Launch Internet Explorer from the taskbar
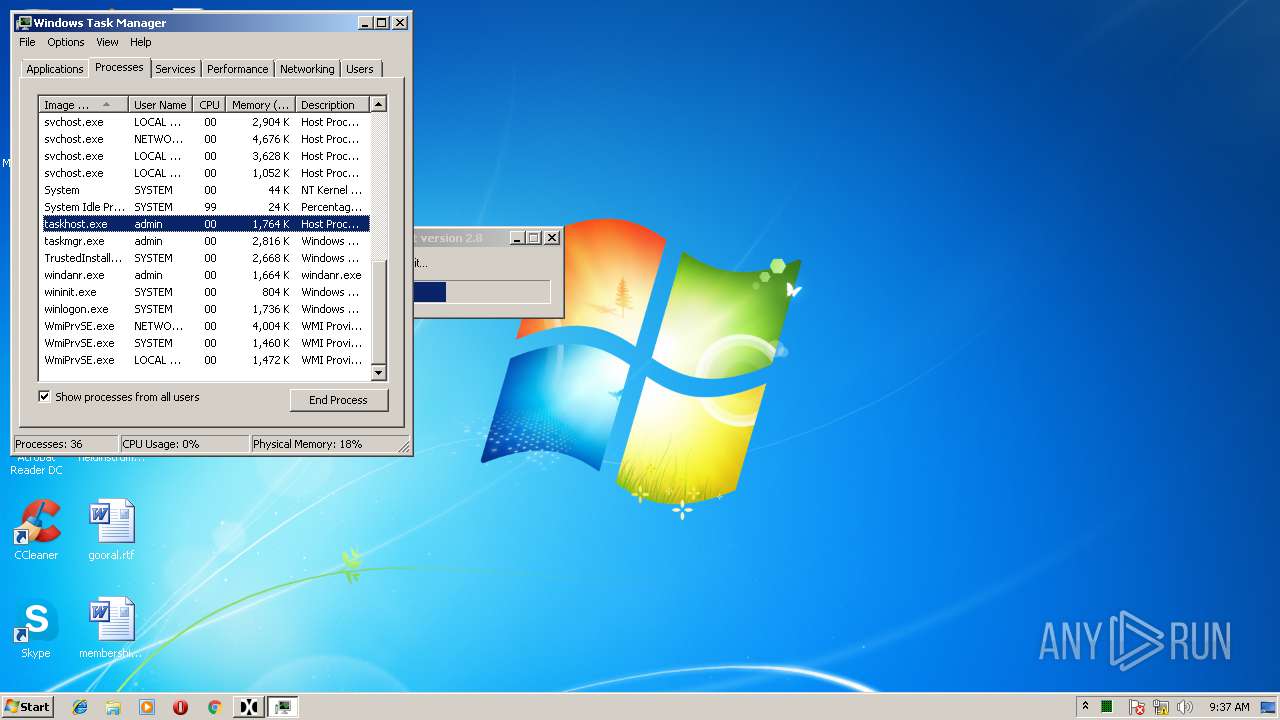This screenshot has height=720, width=1280. click(80, 707)
